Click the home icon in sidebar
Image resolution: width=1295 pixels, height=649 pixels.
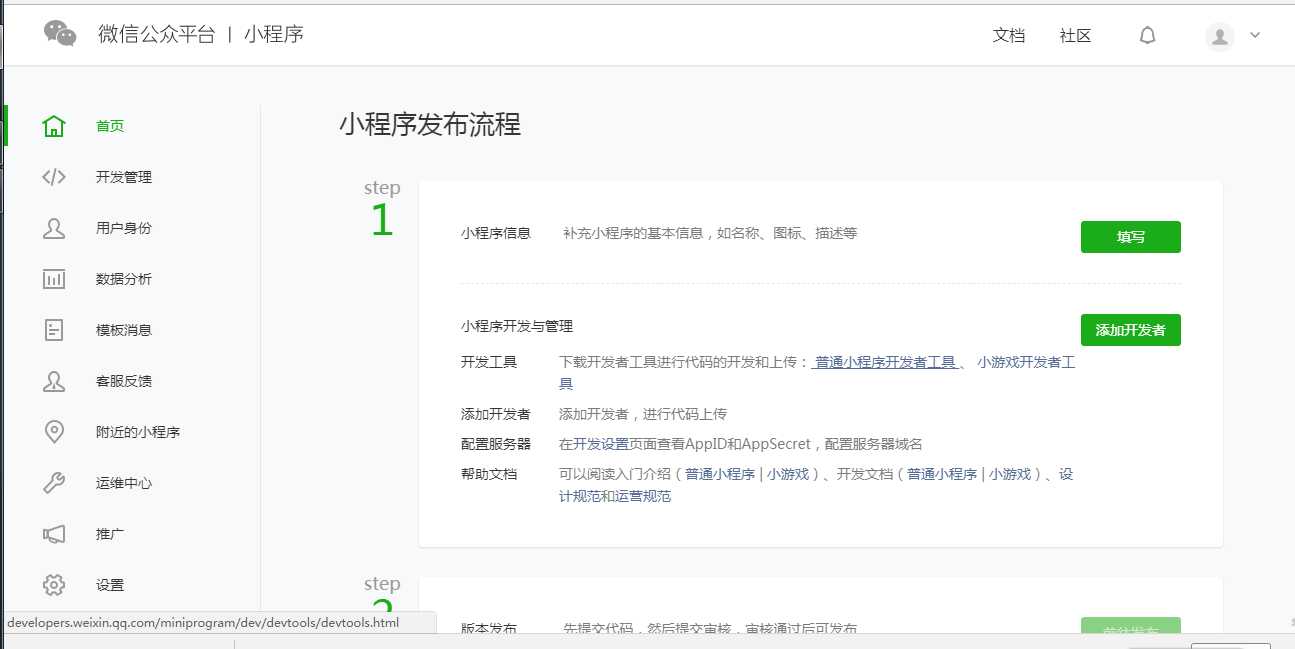[x=54, y=126]
